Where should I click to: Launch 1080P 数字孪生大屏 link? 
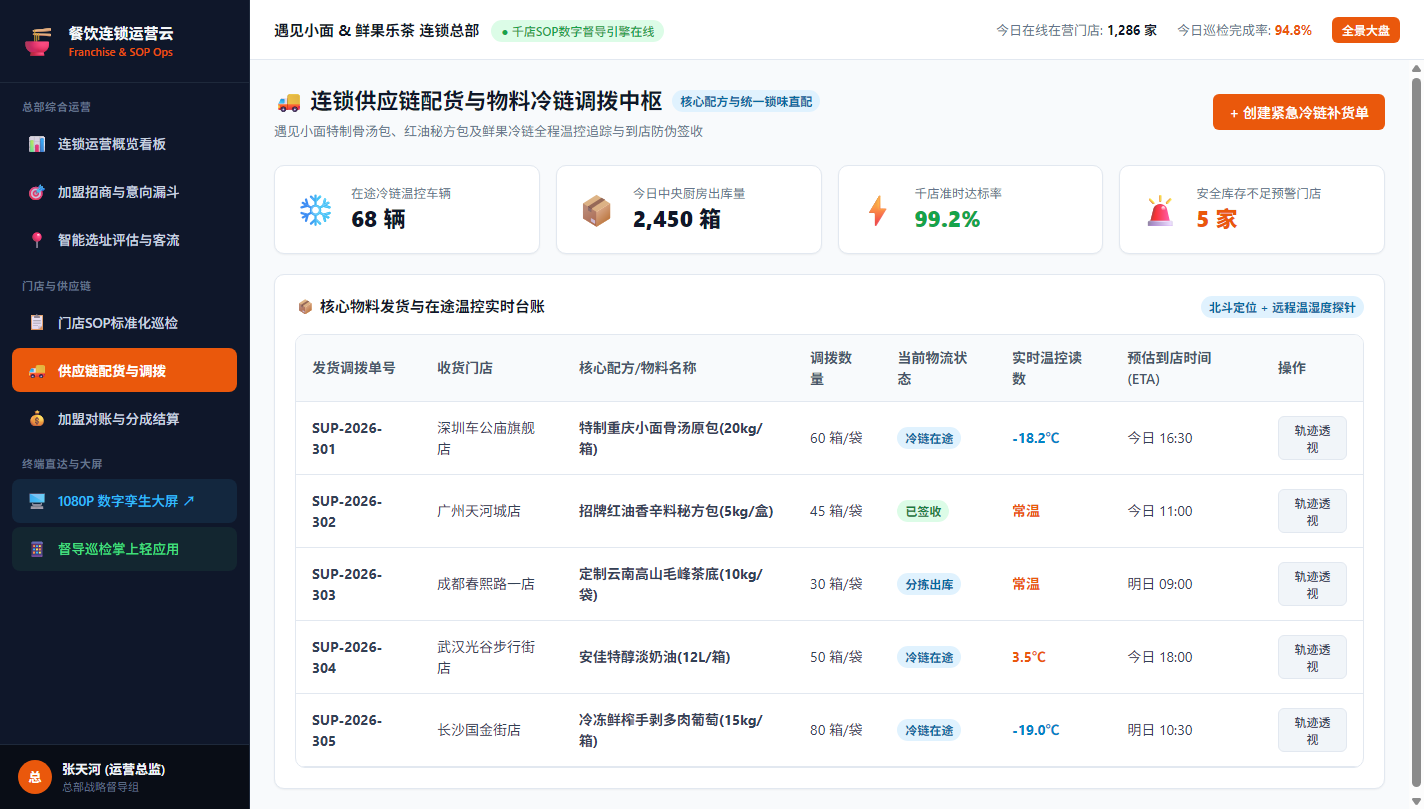124,501
